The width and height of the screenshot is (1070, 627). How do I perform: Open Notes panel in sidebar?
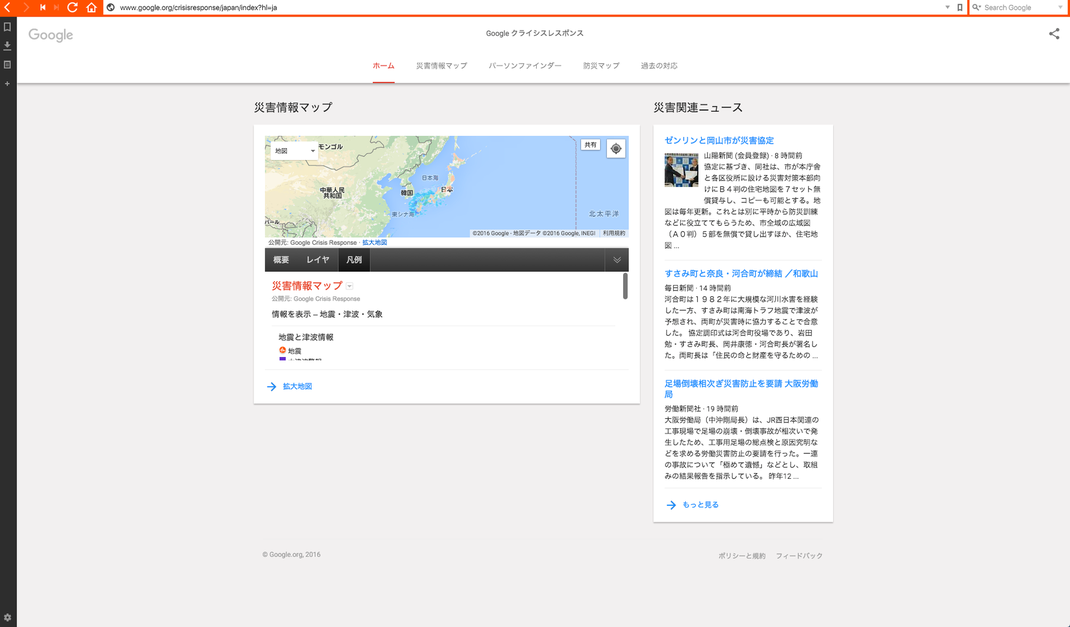(x=8, y=65)
